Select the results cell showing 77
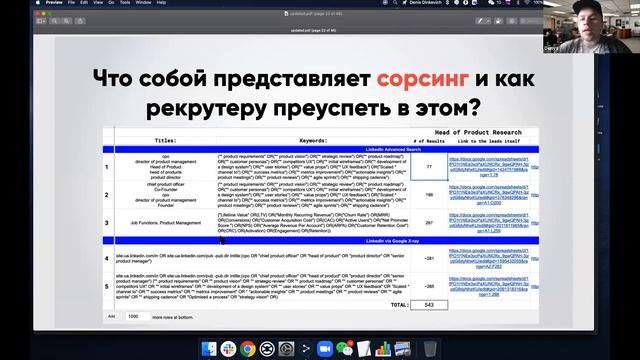 click(429, 167)
